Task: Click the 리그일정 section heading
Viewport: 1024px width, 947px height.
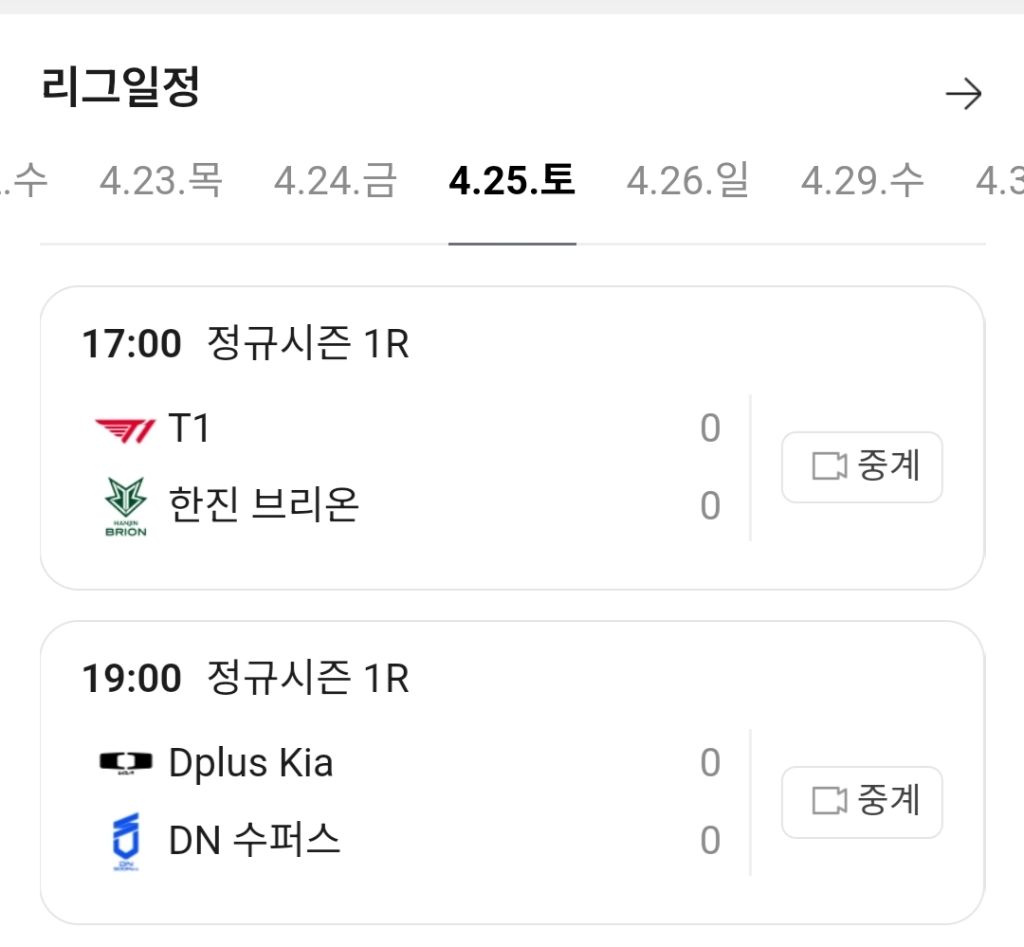Action: pyautogui.click(x=121, y=89)
